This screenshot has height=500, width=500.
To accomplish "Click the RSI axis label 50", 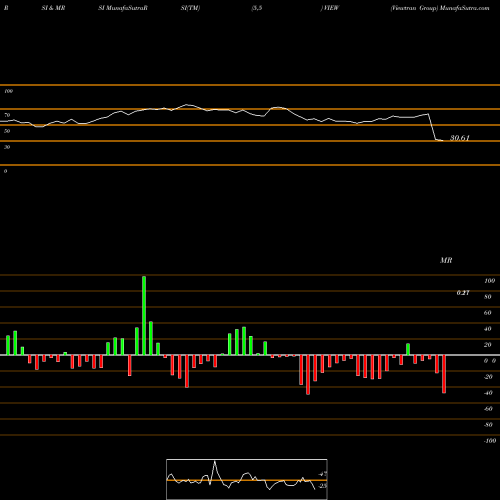I will pos(7,131).
